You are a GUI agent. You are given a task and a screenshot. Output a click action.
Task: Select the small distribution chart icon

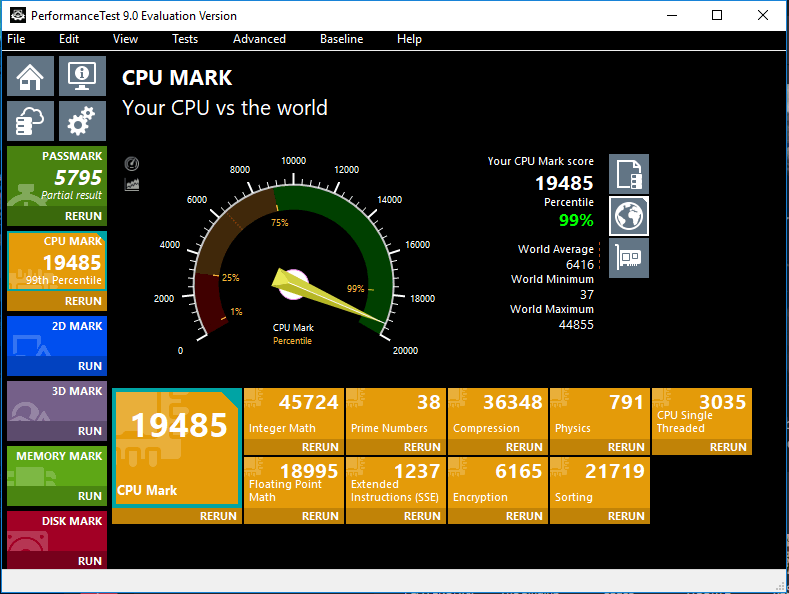132,184
